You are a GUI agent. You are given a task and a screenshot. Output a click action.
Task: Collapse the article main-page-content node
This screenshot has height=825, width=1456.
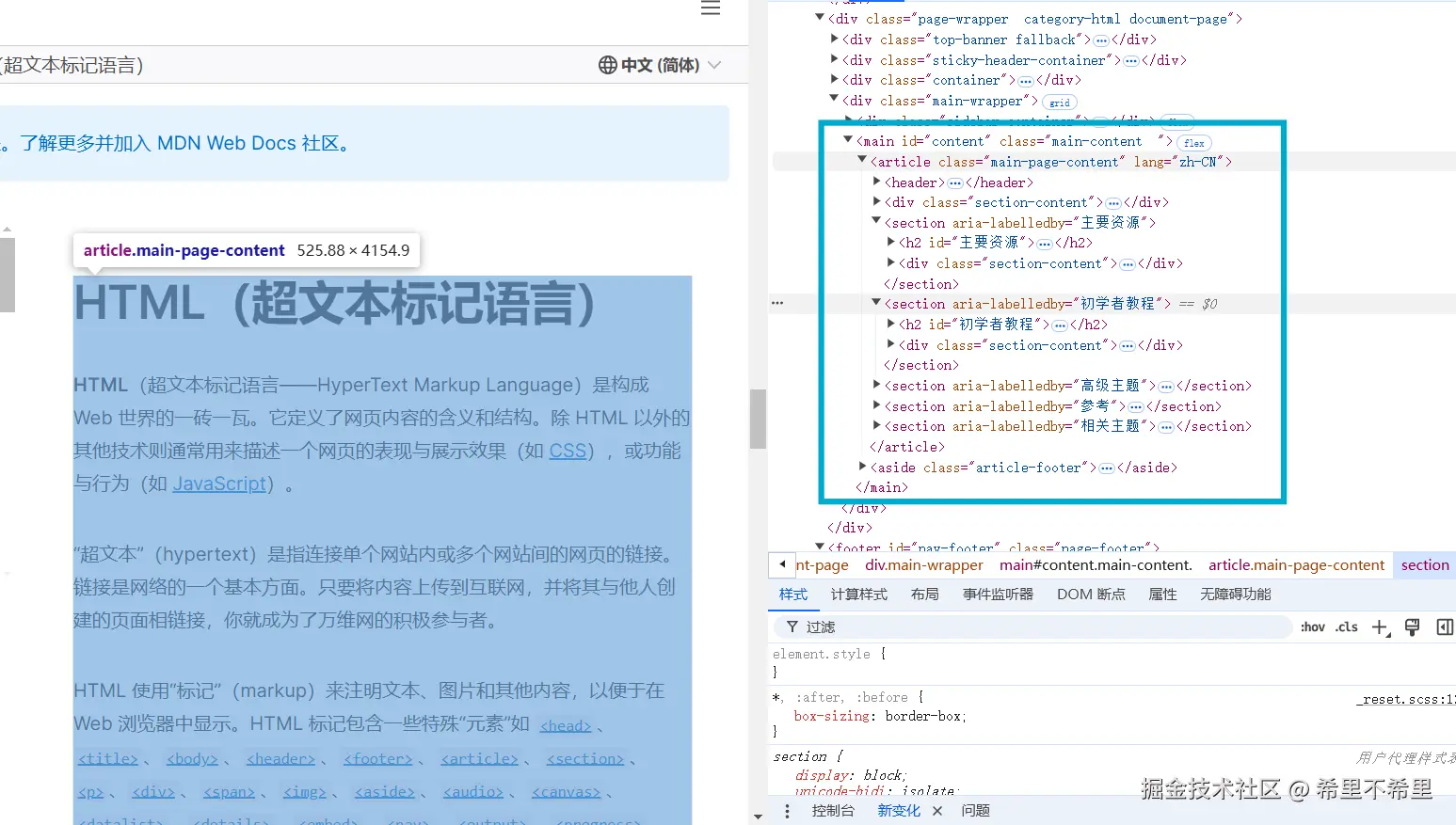pyautogui.click(x=862, y=160)
